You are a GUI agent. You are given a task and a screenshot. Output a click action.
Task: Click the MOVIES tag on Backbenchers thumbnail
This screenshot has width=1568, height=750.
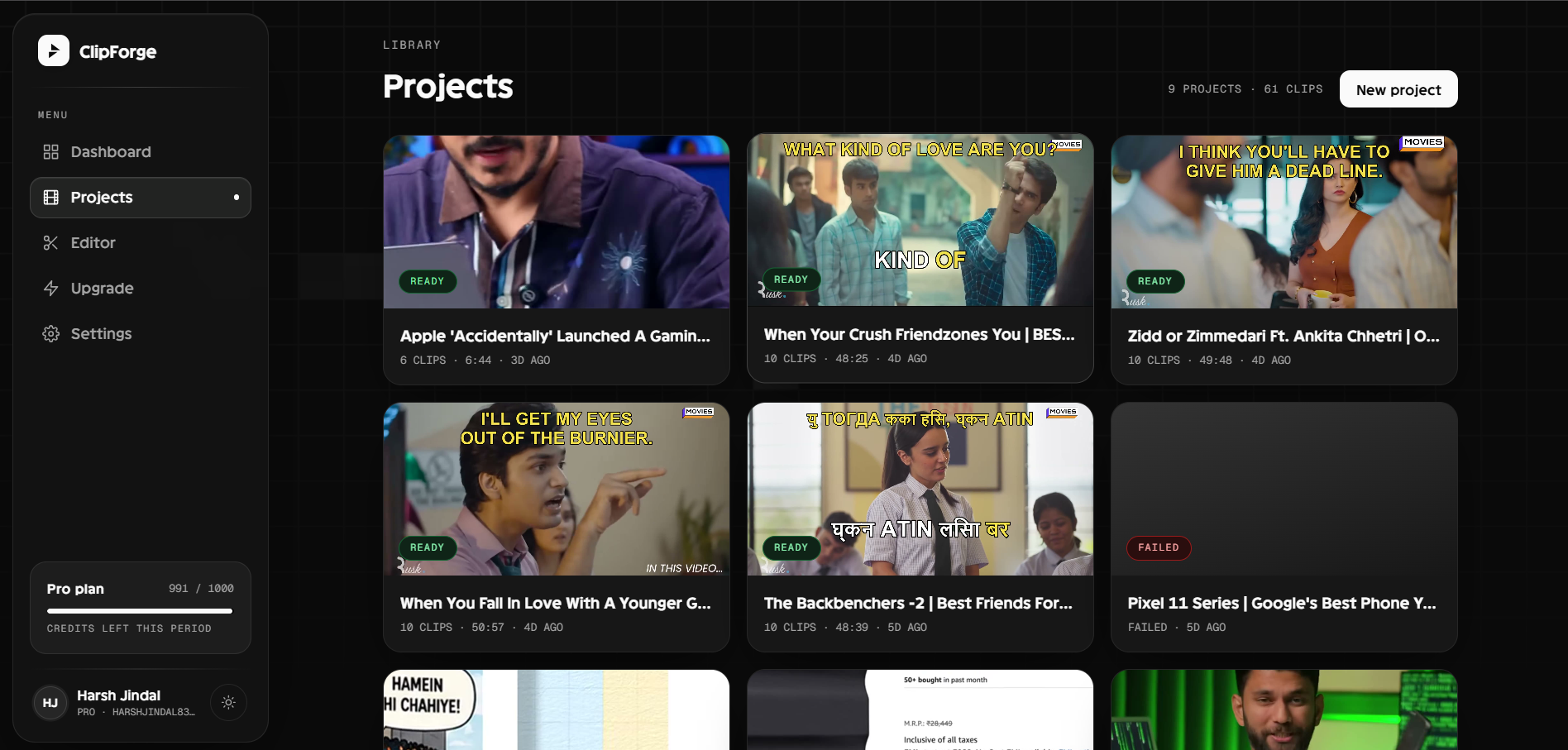(x=1063, y=412)
